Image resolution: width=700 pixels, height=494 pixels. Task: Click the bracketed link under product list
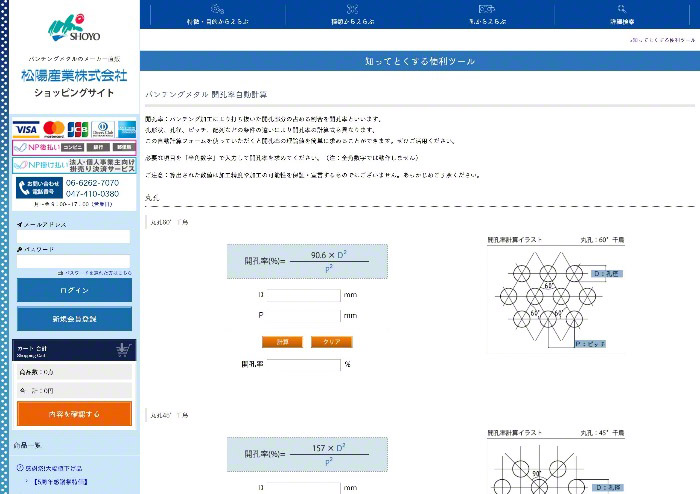pyautogui.click(x=61, y=482)
